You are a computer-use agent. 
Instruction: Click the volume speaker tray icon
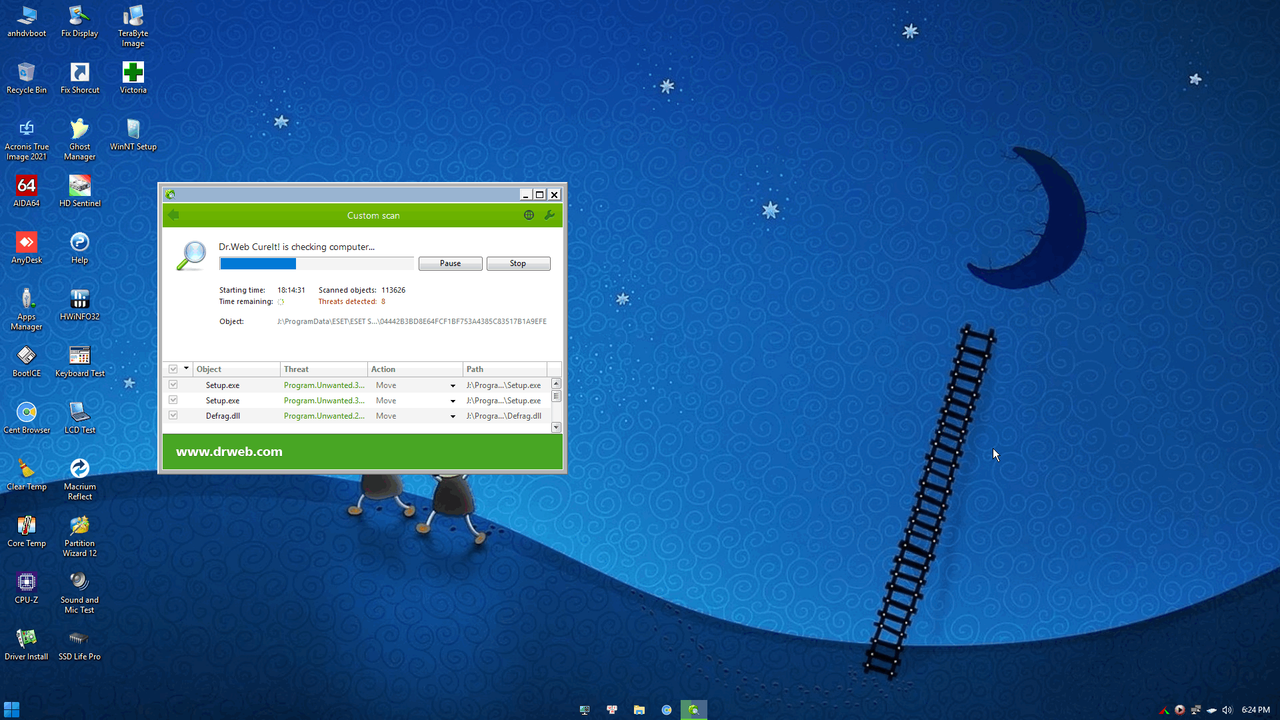(x=1226, y=710)
